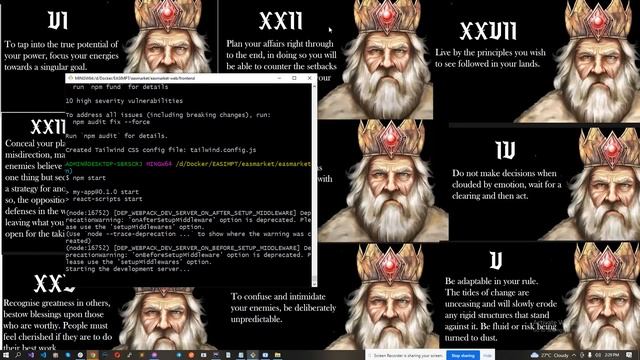Maximize the MINGW64 terminal window
This screenshot has width=640, height=360.
(x=294, y=78)
